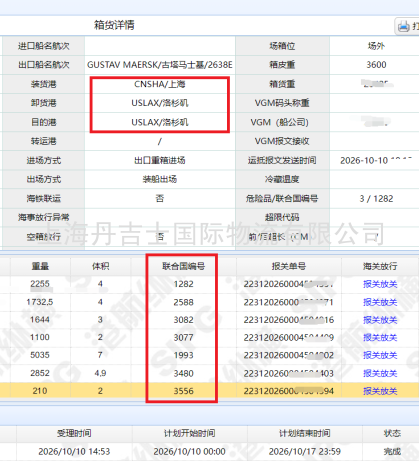Open 报关放关 link in highlighted 3556 row
The image size is (419, 472).
point(380,391)
